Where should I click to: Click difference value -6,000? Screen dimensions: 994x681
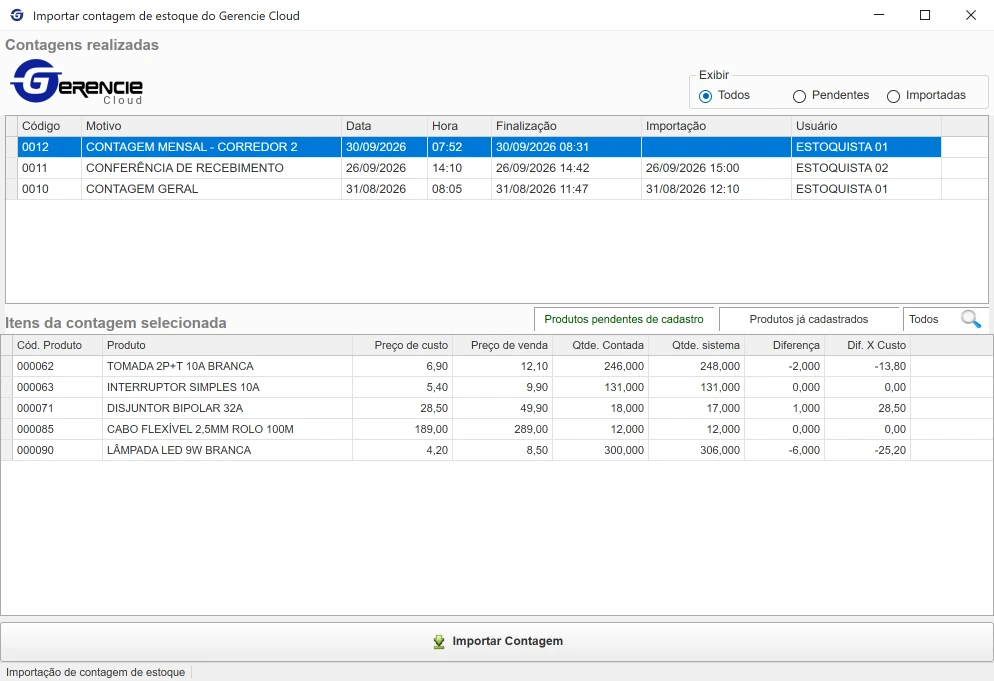(784, 450)
